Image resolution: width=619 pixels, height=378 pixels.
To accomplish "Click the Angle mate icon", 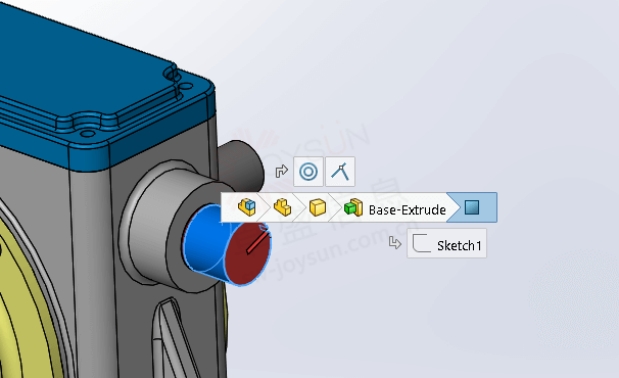I will click(340, 172).
